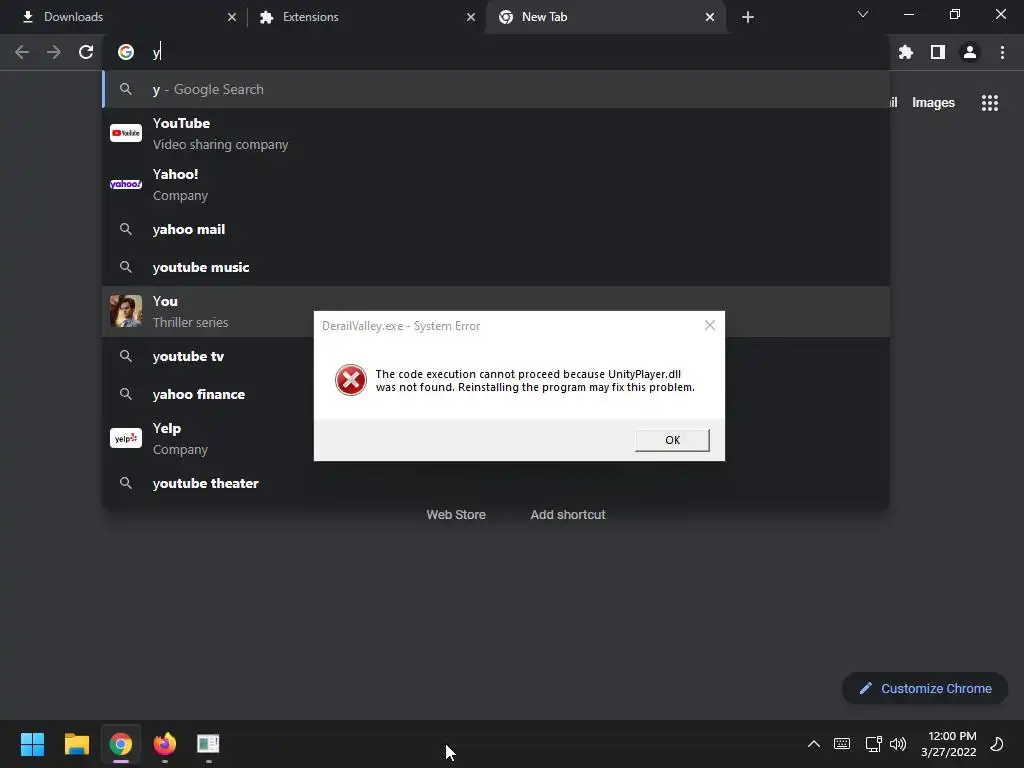Image resolution: width=1024 pixels, height=768 pixels.
Task: Click the 'You' series poster thumbnail
Action: tap(126, 311)
